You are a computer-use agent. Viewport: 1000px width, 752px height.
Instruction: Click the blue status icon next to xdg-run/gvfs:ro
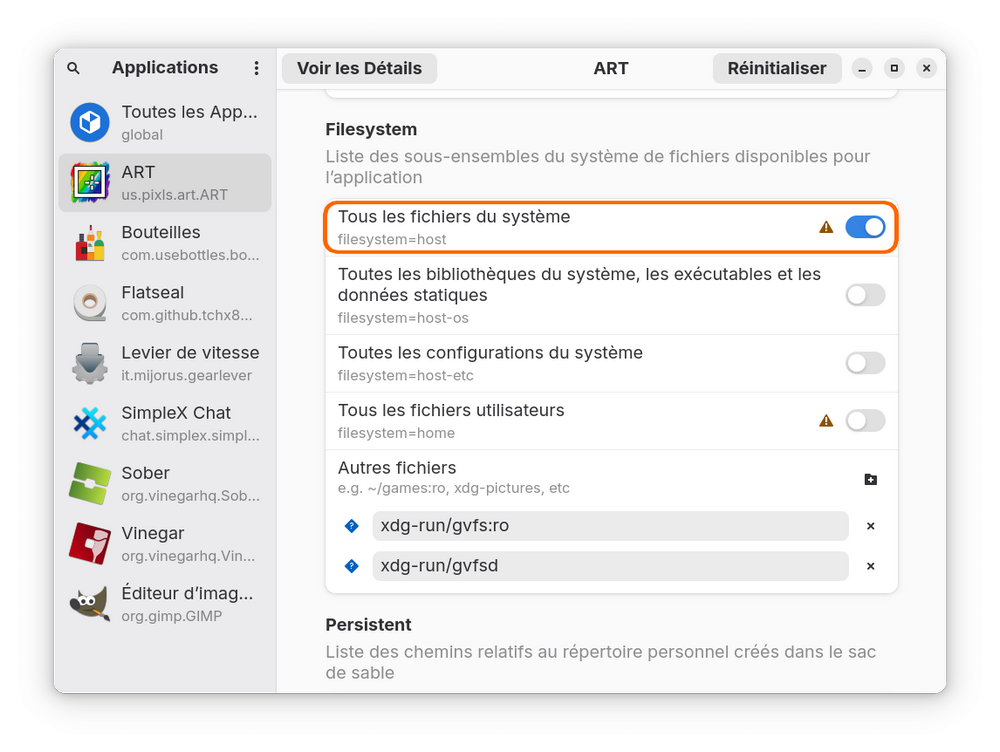pyautogui.click(x=351, y=526)
